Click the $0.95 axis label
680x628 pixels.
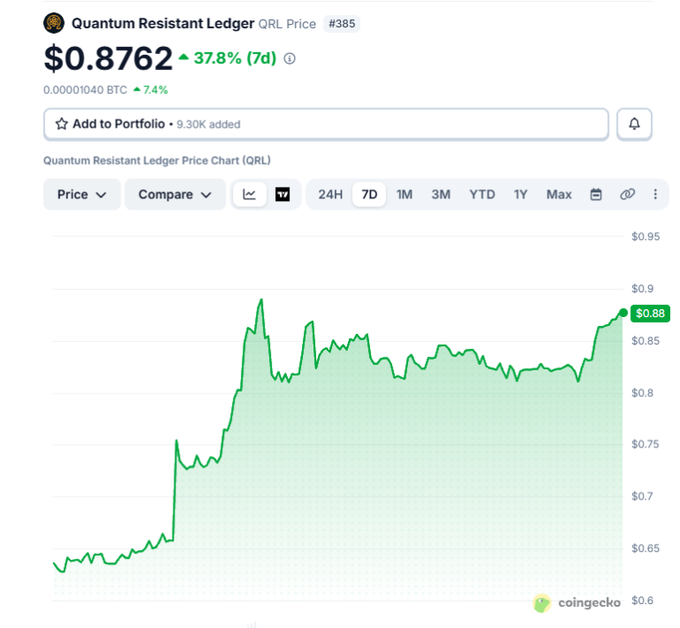point(645,236)
